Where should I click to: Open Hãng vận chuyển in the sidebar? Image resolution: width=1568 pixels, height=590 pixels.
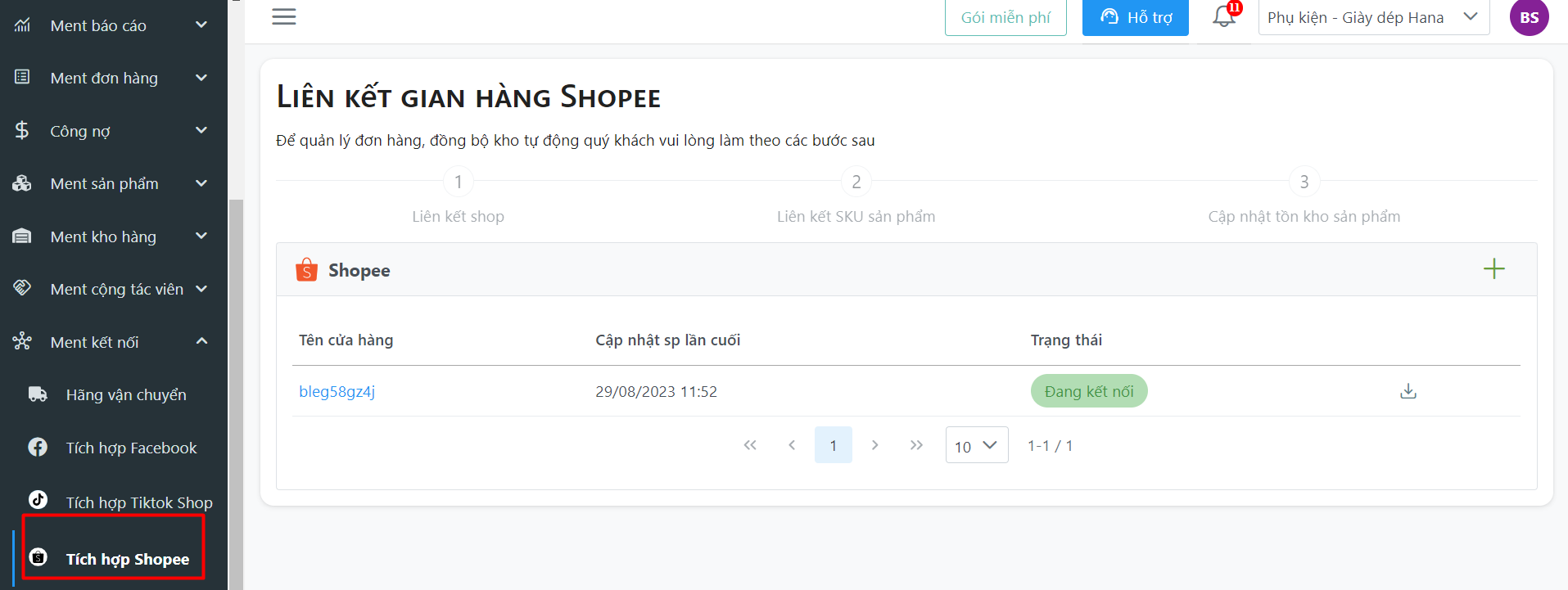(126, 395)
